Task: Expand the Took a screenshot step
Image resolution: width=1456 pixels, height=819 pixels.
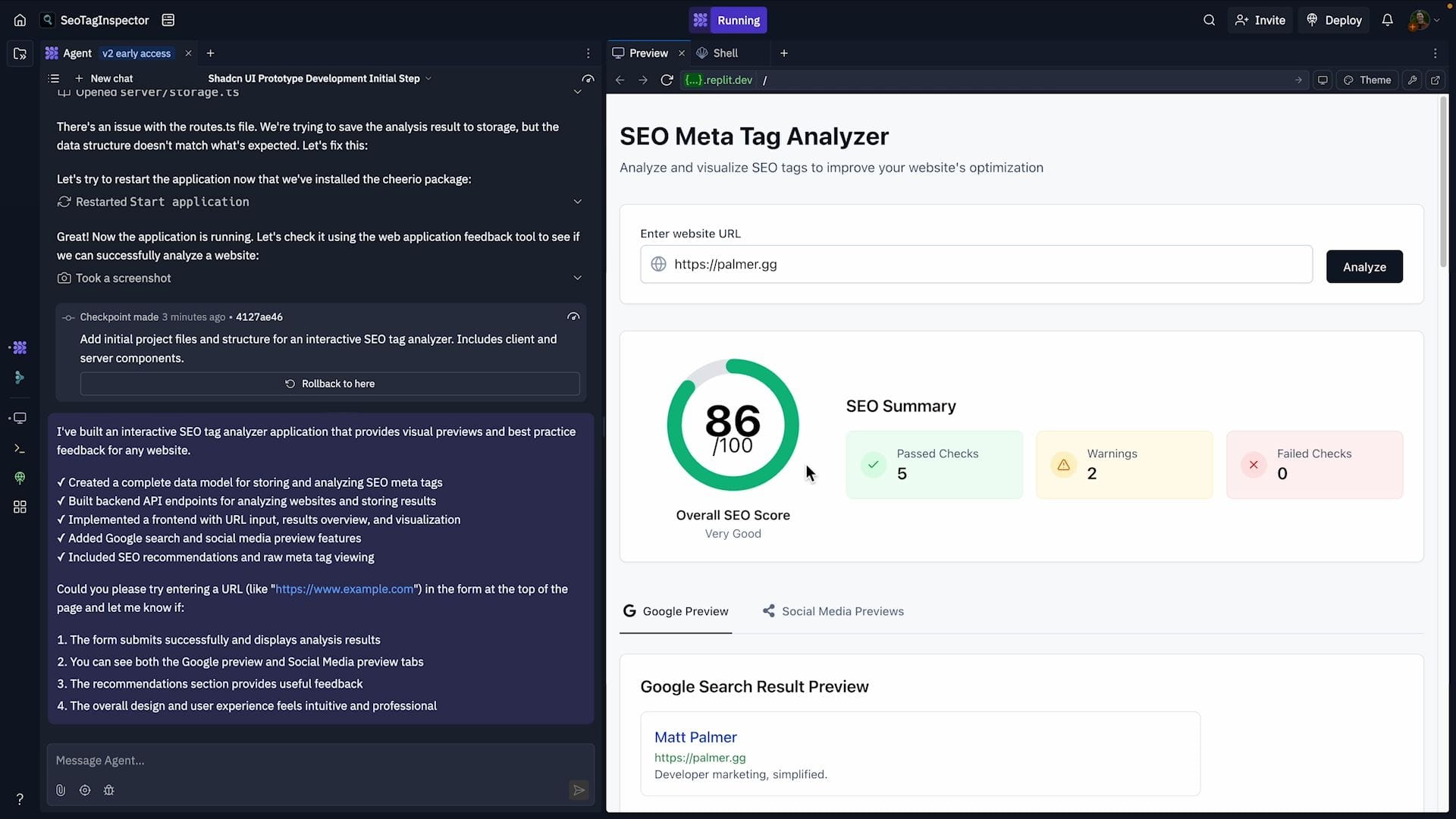Action: click(577, 278)
